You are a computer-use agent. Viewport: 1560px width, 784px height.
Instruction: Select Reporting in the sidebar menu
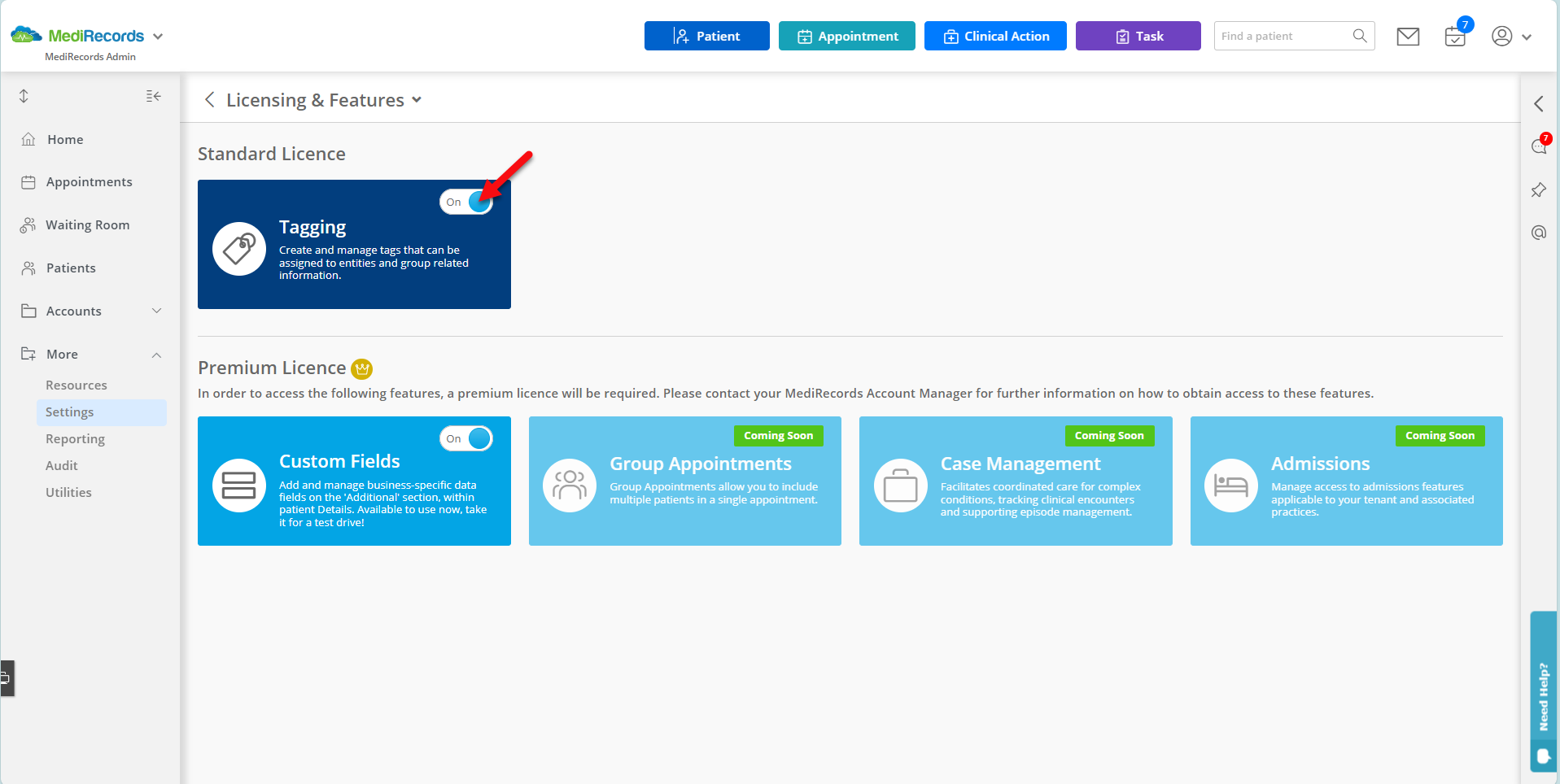tap(76, 438)
